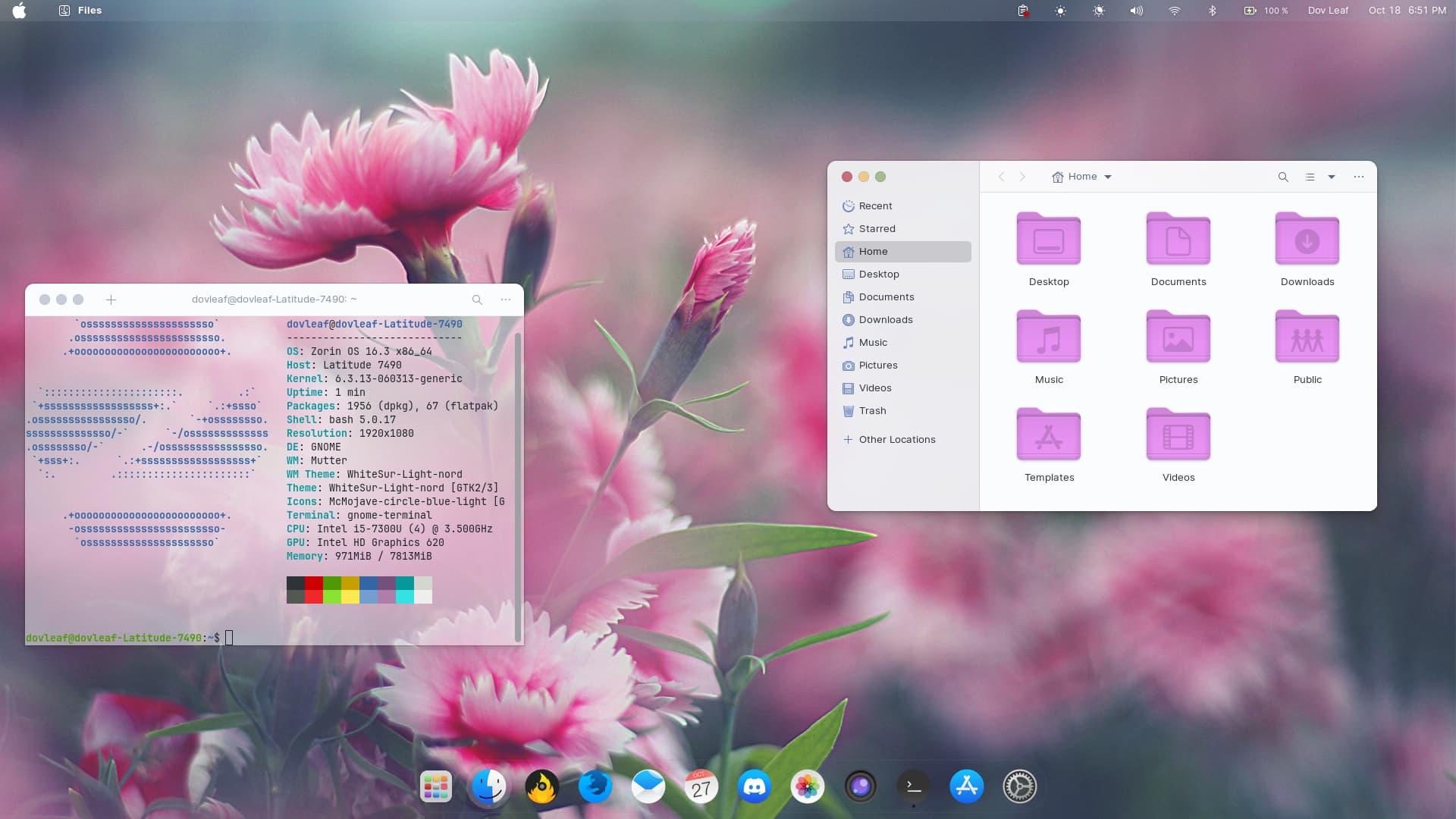Open view options dropdown arrow in Files
The height and width of the screenshot is (819, 1456).
1332,177
